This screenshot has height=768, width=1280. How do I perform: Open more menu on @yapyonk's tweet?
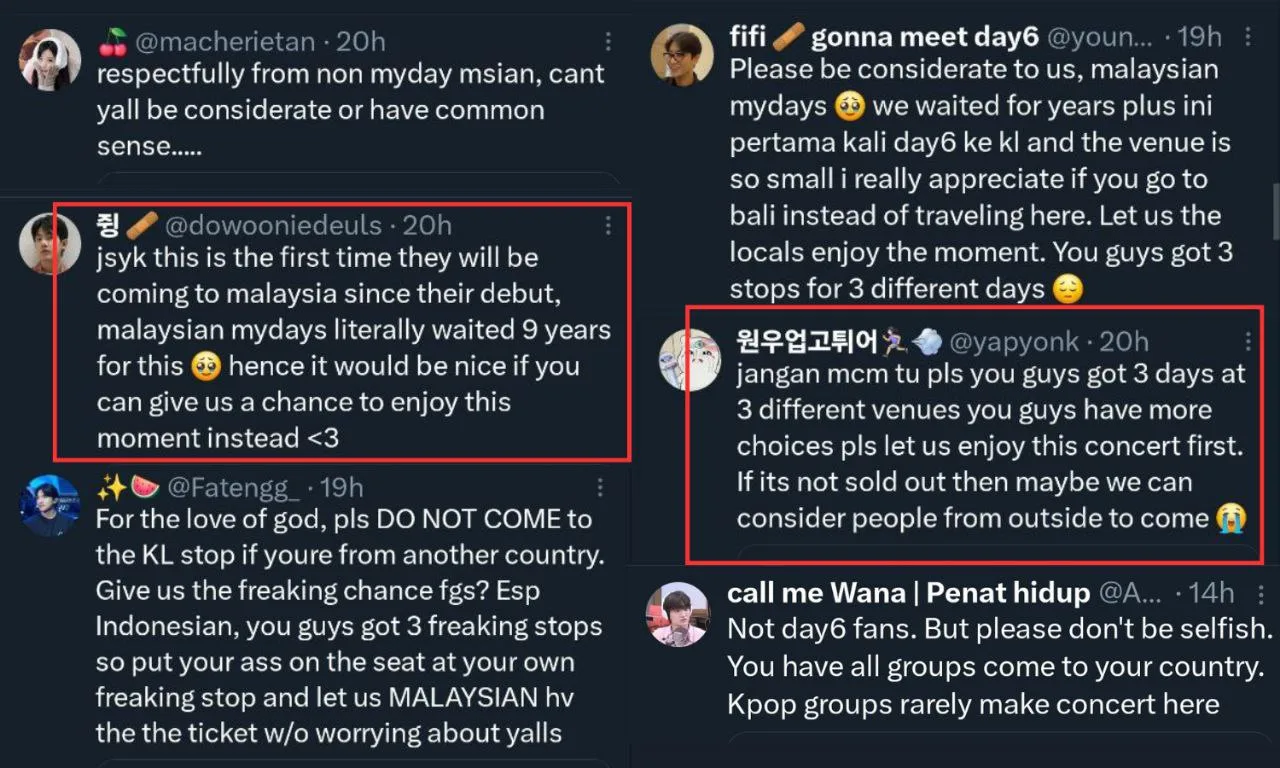tap(1247, 342)
